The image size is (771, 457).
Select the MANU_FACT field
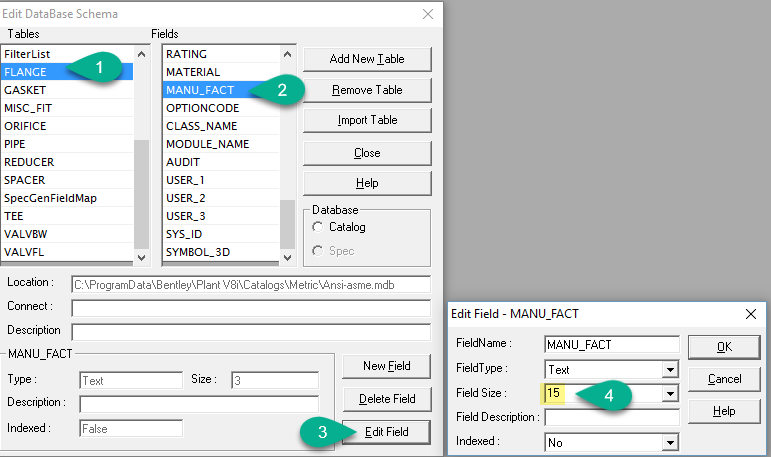coord(221,90)
